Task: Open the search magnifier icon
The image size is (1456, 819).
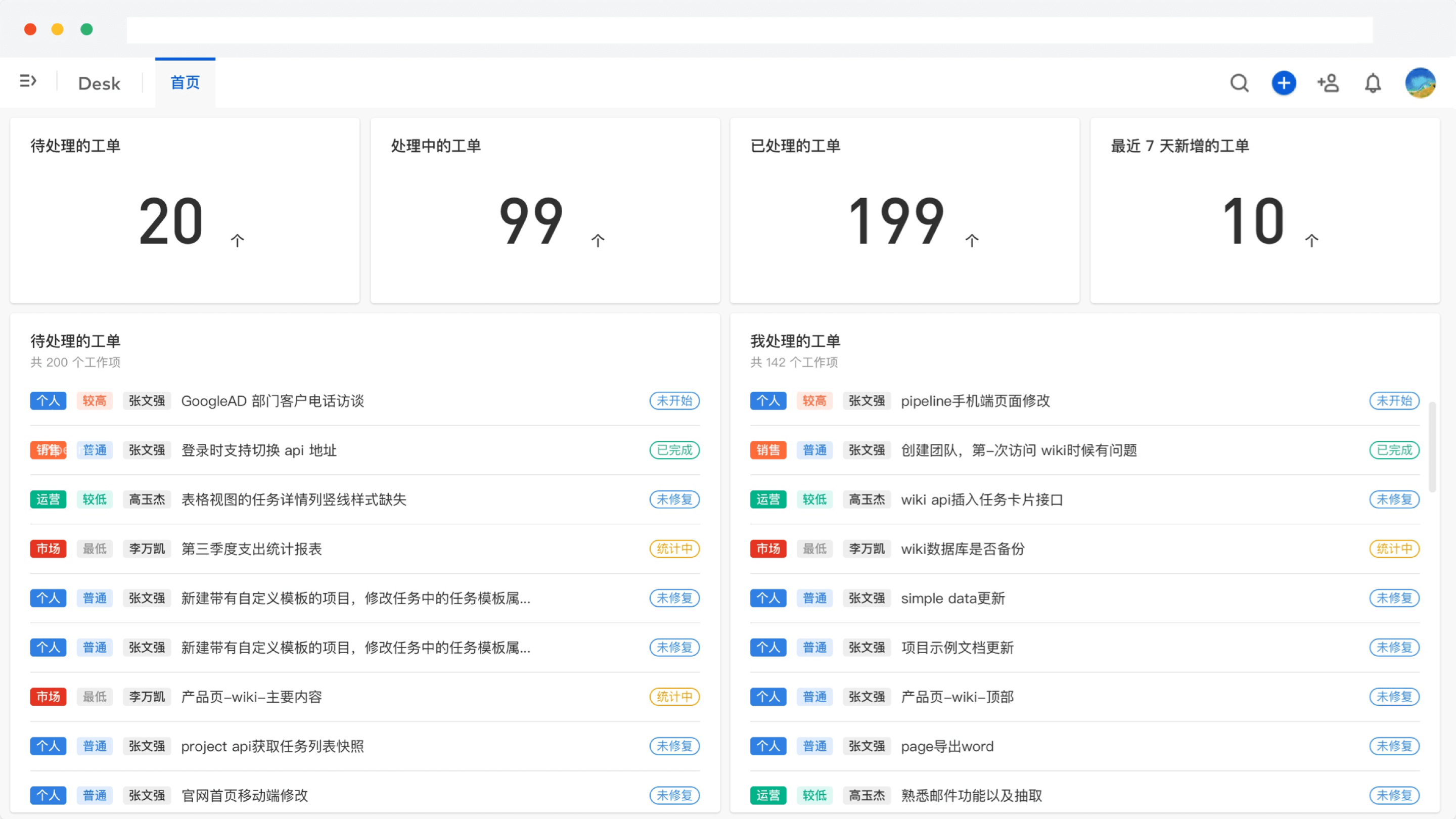Action: pyautogui.click(x=1239, y=83)
